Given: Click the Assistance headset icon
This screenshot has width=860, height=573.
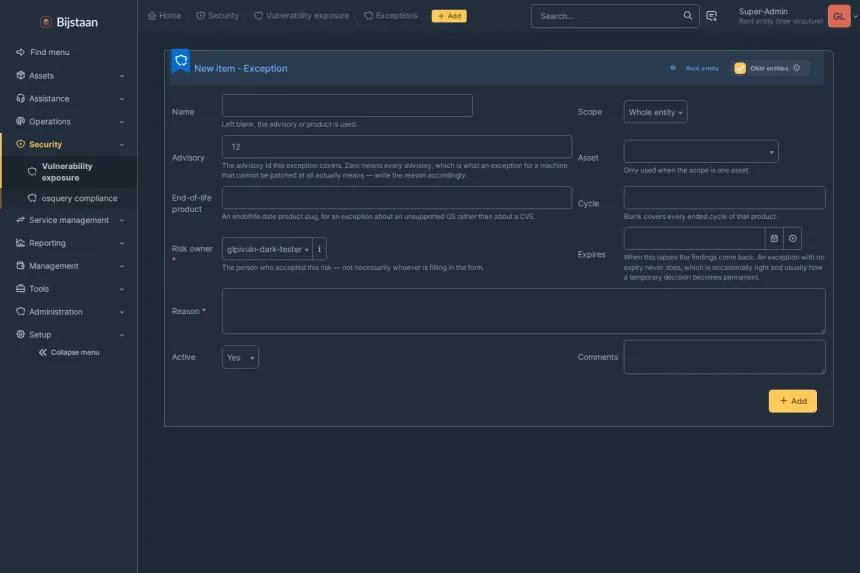Looking at the screenshot, I should [21, 98].
